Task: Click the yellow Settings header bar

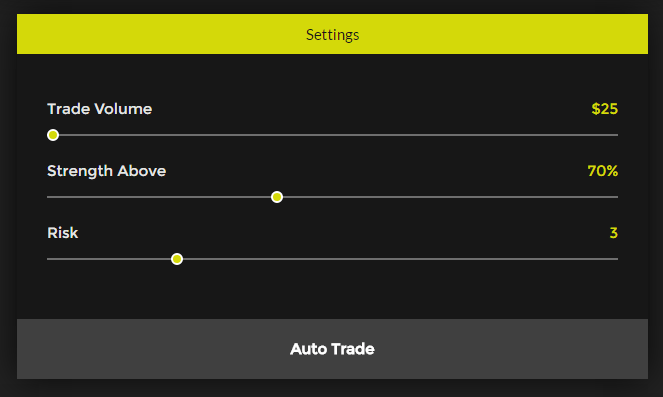Action: pyautogui.click(x=332, y=34)
